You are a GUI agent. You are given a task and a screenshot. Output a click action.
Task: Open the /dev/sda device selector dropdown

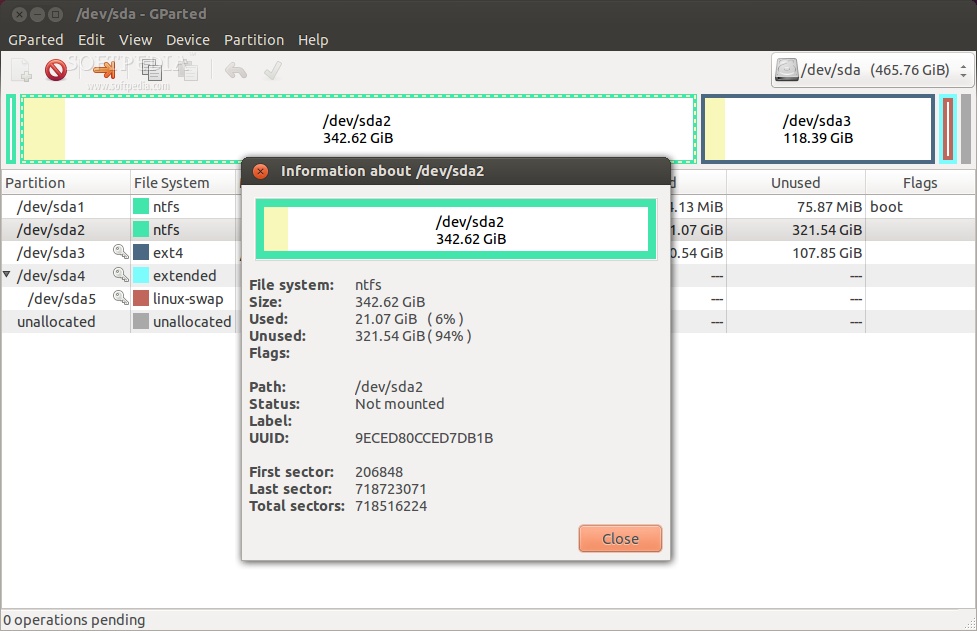[872, 70]
